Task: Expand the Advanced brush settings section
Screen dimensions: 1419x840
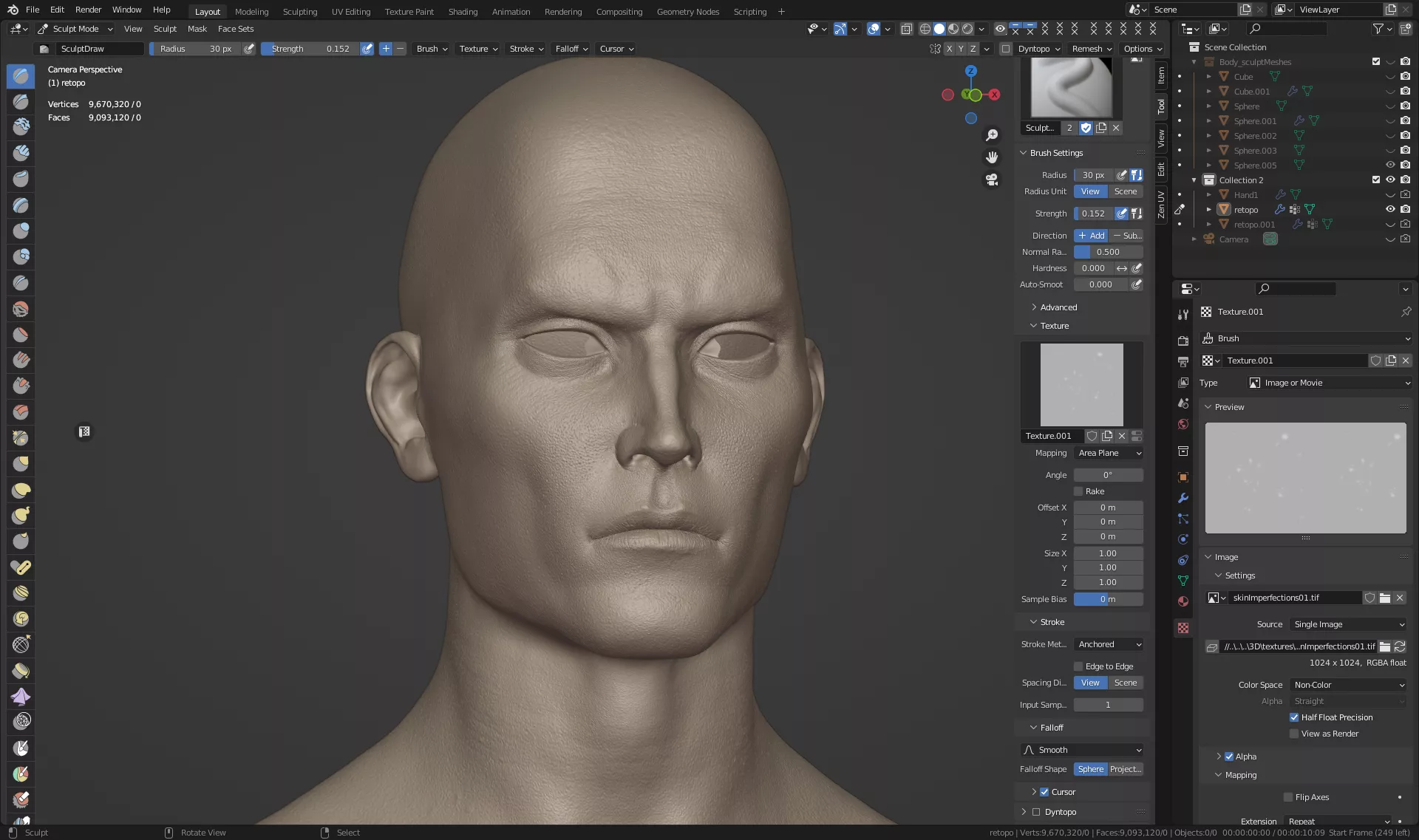Action: click(x=1058, y=307)
